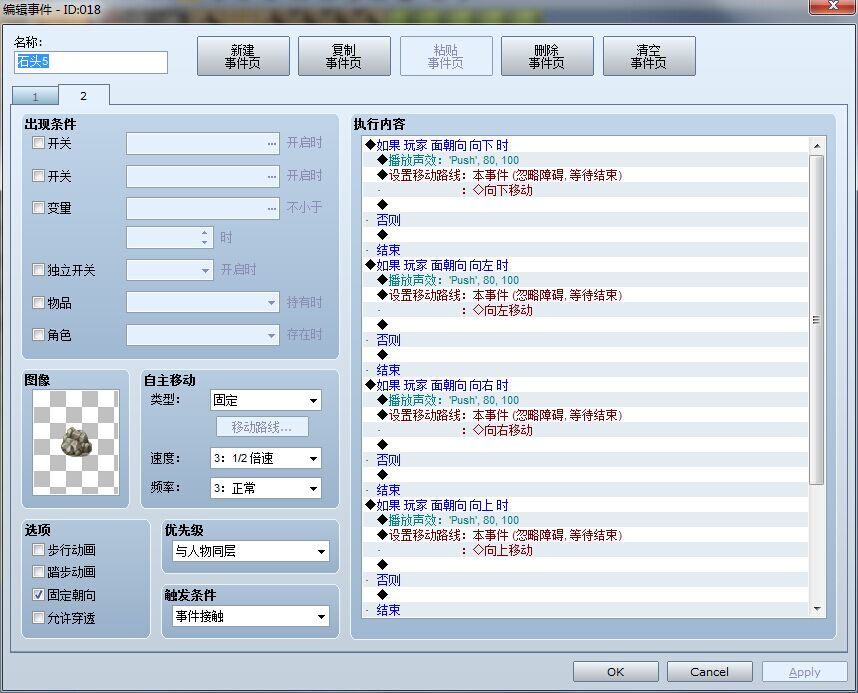Select 设置移动路线 line under 向下 condition
Image resolution: width=858 pixels, height=693 pixels.
pos(586,175)
